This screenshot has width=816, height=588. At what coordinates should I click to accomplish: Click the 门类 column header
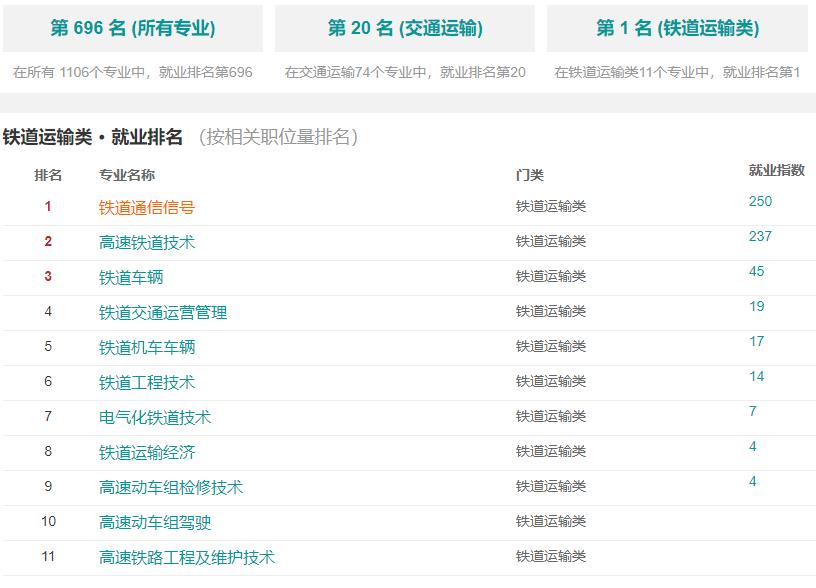pos(529,175)
